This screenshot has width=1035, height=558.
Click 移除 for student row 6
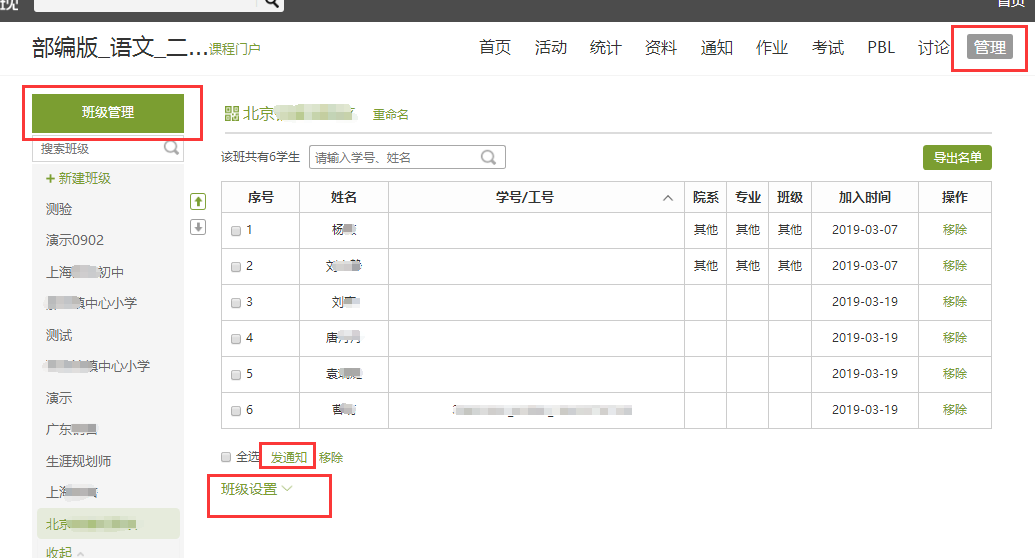coord(954,409)
